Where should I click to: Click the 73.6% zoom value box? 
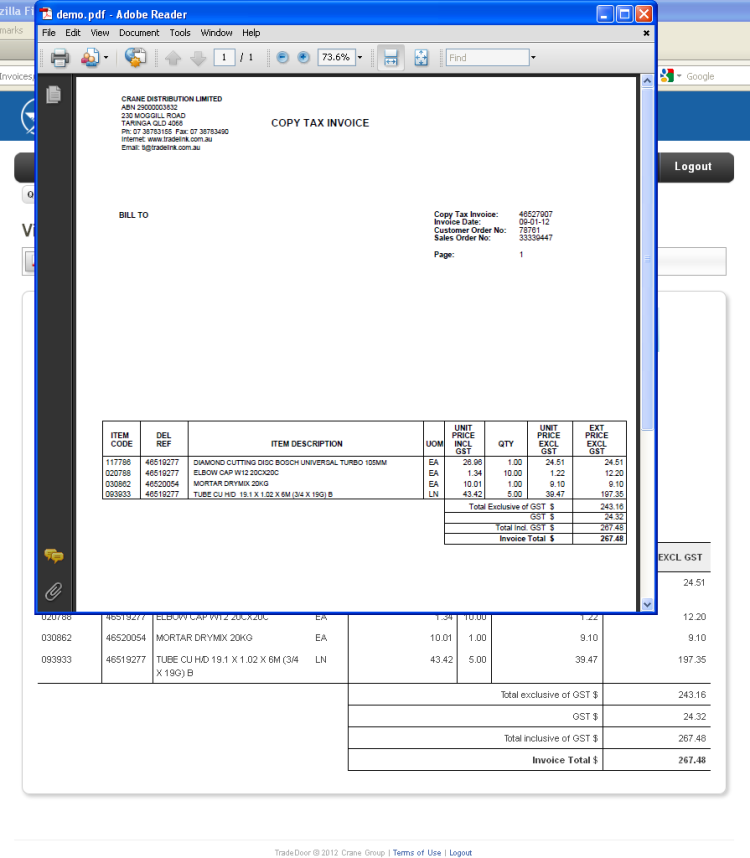[336, 57]
